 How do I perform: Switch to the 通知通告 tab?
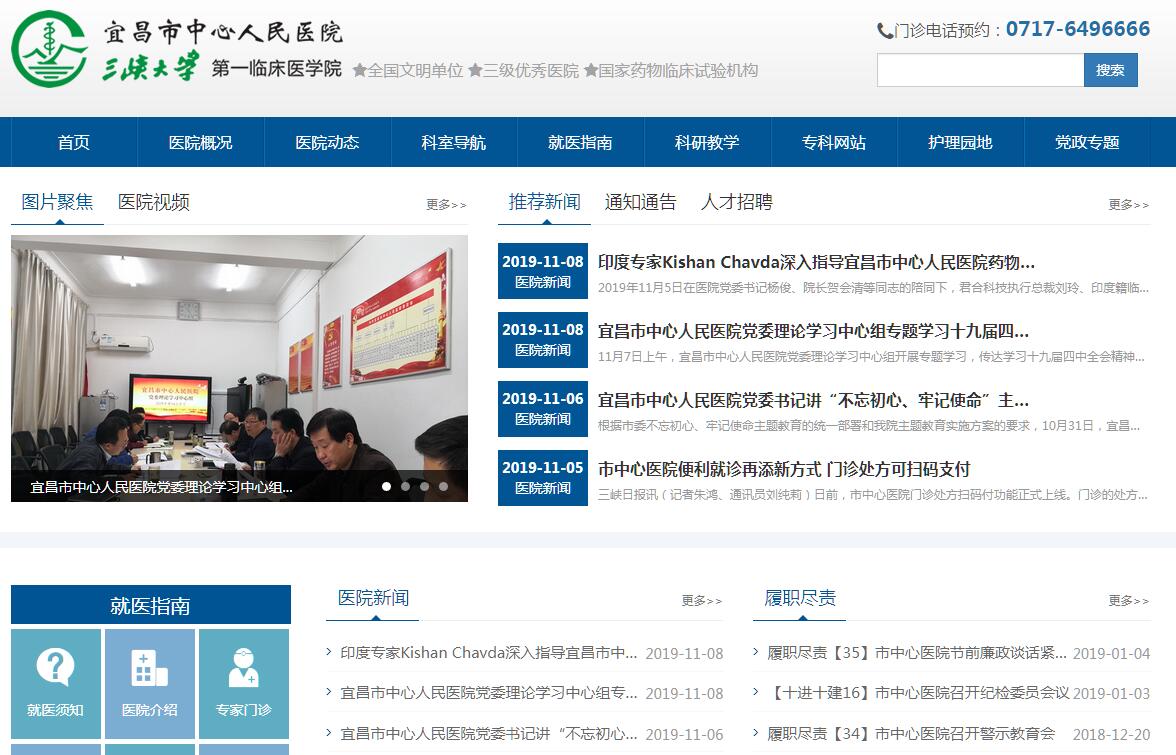[640, 202]
